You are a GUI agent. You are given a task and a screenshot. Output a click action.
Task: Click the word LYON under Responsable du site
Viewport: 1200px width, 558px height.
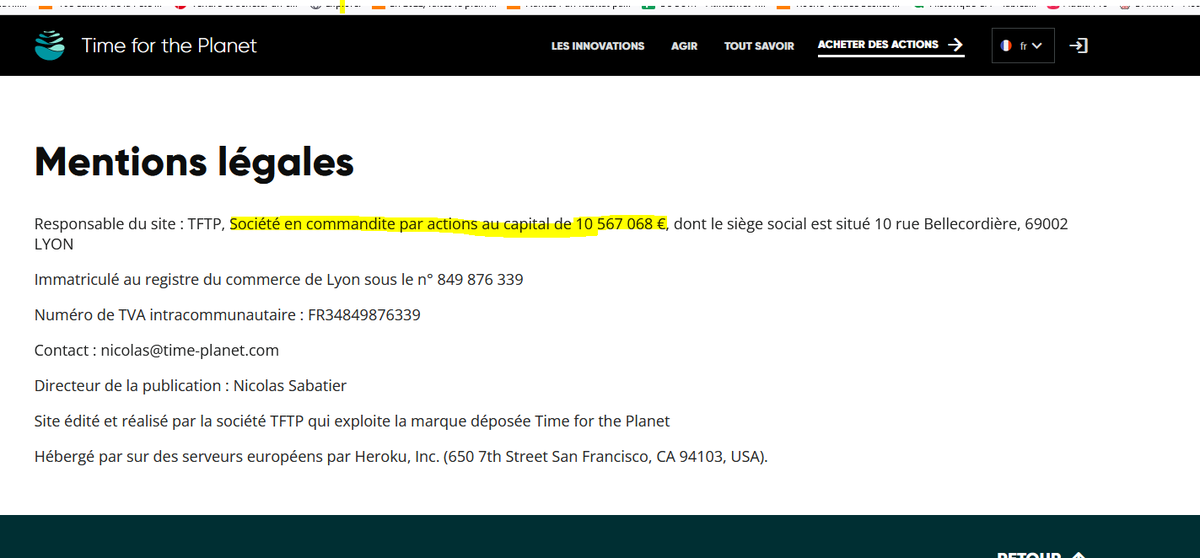click(54, 243)
